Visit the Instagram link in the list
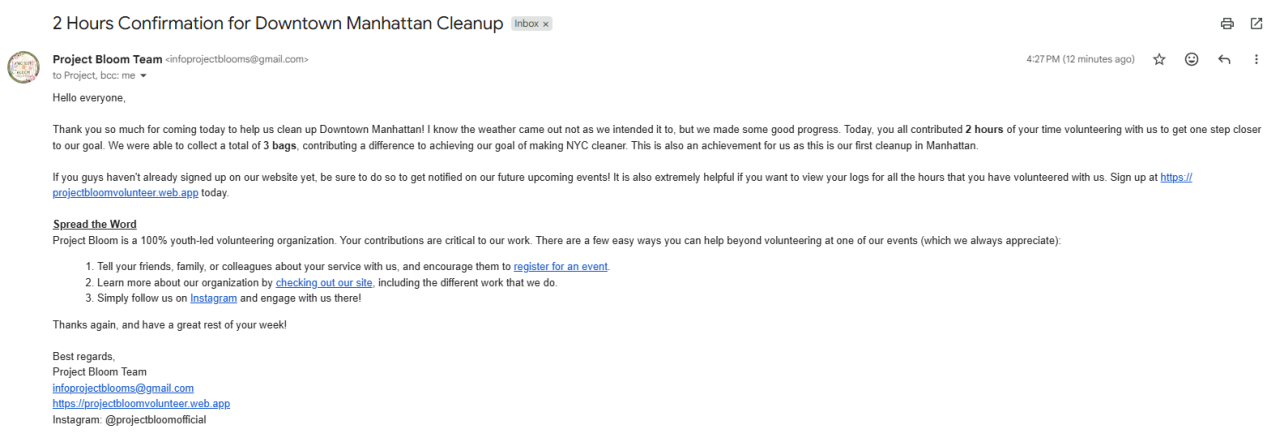This screenshot has width=1280, height=442. 213,298
